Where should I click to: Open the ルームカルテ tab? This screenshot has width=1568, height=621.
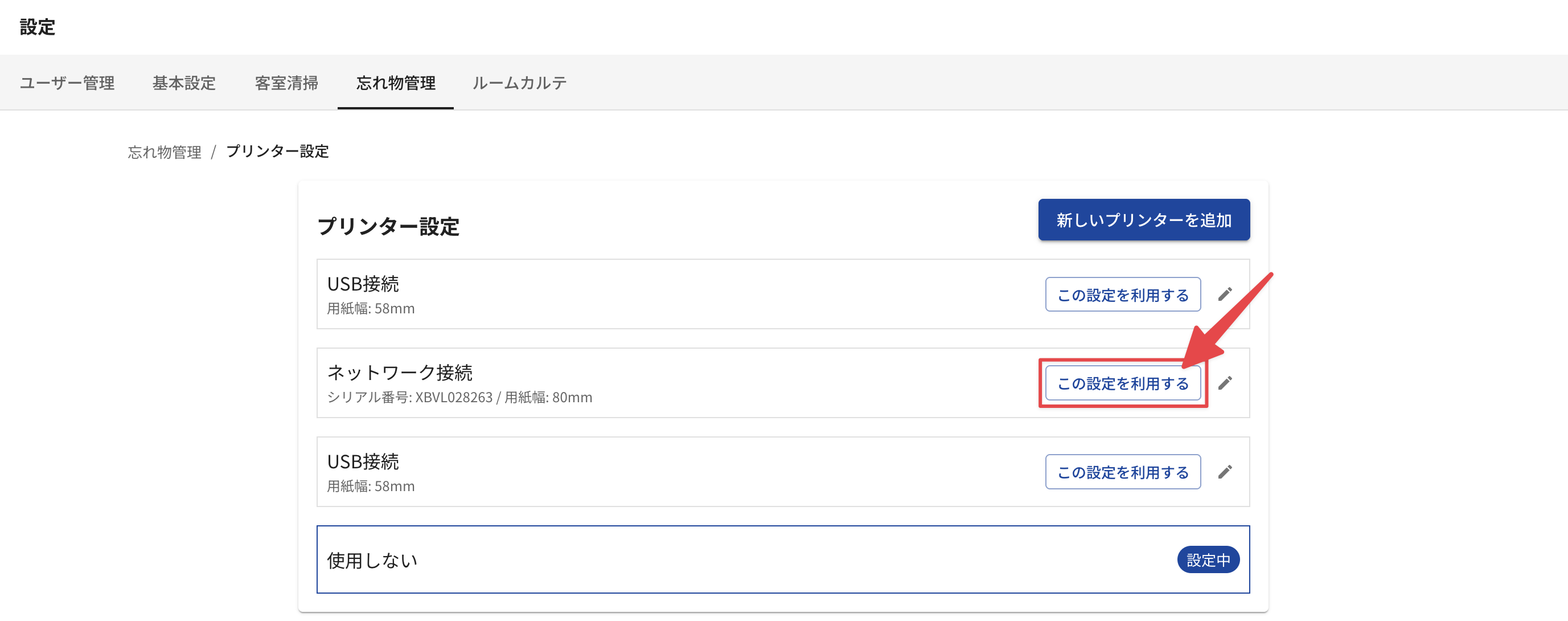click(x=519, y=83)
